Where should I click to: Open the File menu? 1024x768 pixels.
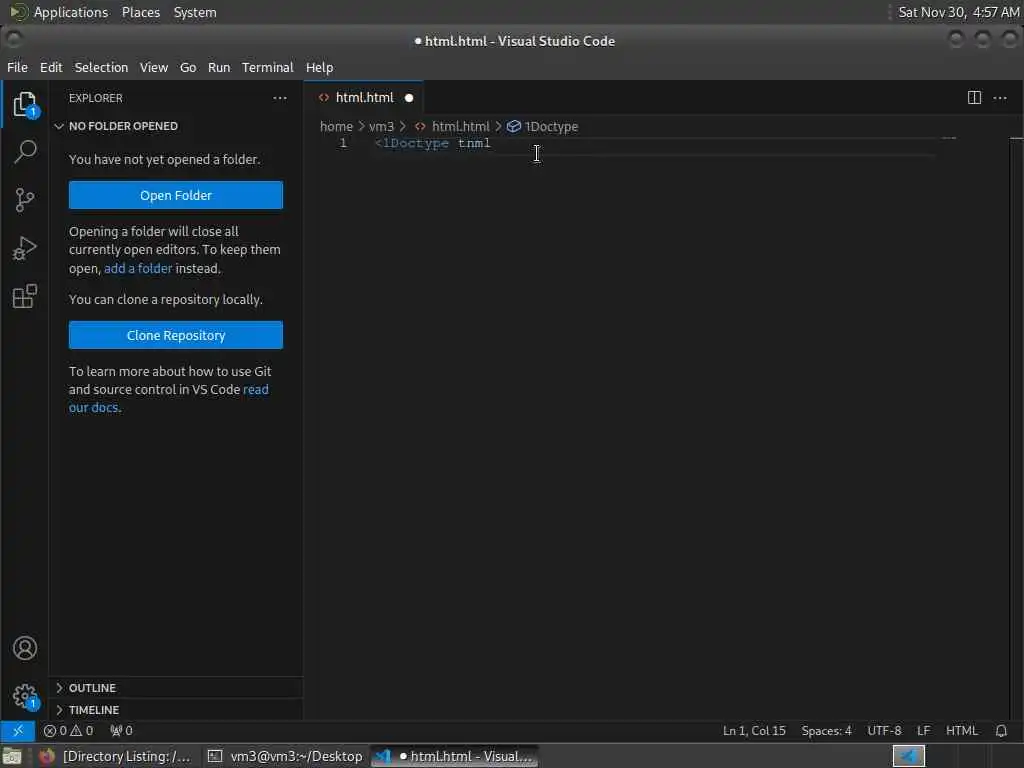coord(17,67)
